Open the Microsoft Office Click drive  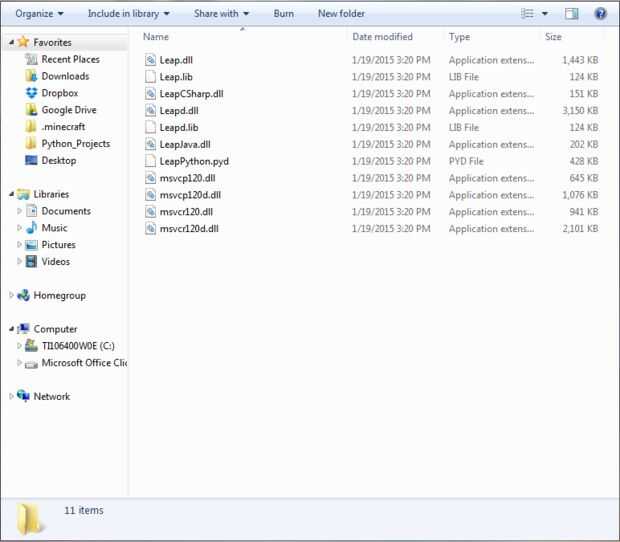click(76, 363)
